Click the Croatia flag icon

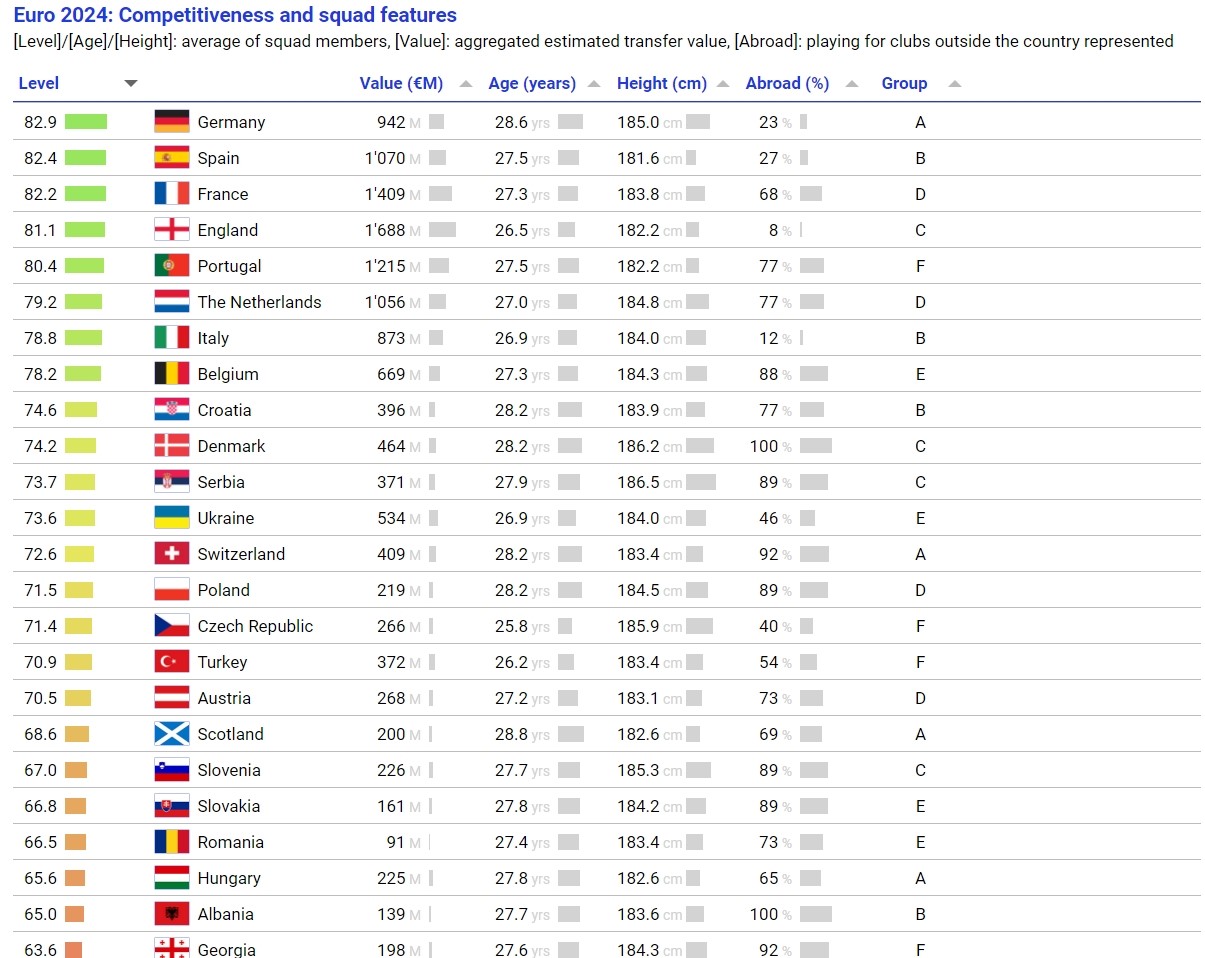click(x=172, y=410)
